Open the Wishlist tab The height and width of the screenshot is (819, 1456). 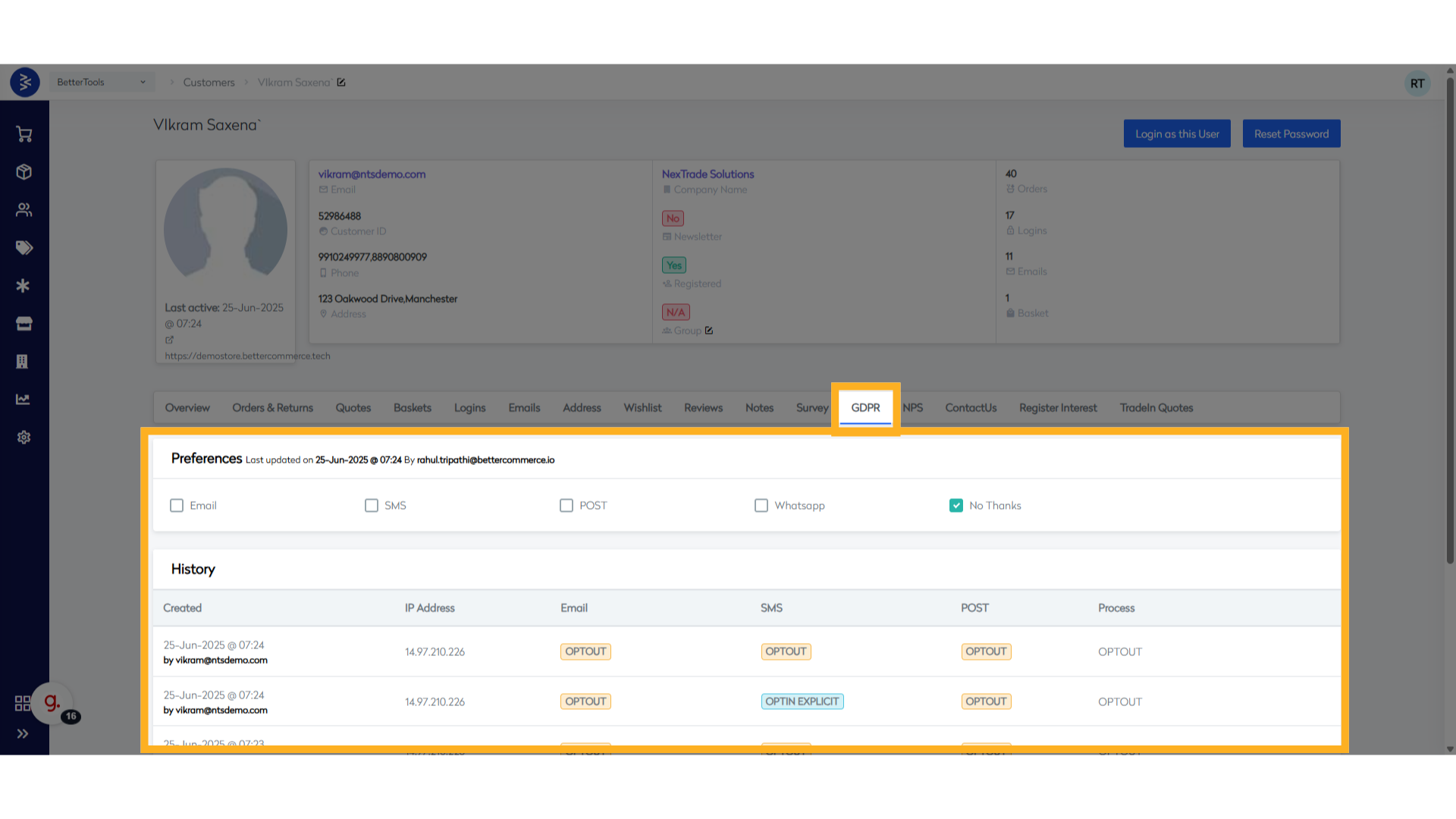[x=642, y=408]
